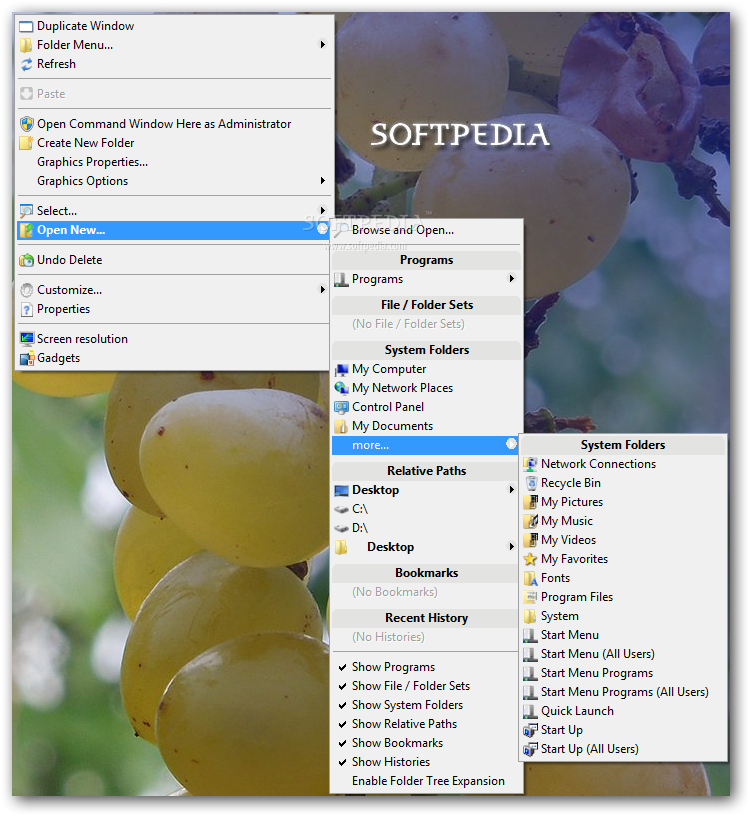Screen dimensions: 750x816
Task: Click the Create New Folder icon
Action: [x=26, y=143]
